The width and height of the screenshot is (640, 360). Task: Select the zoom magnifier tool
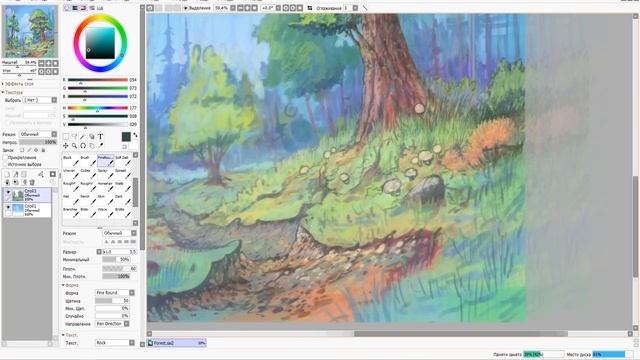pyautogui.click(x=74, y=145)
